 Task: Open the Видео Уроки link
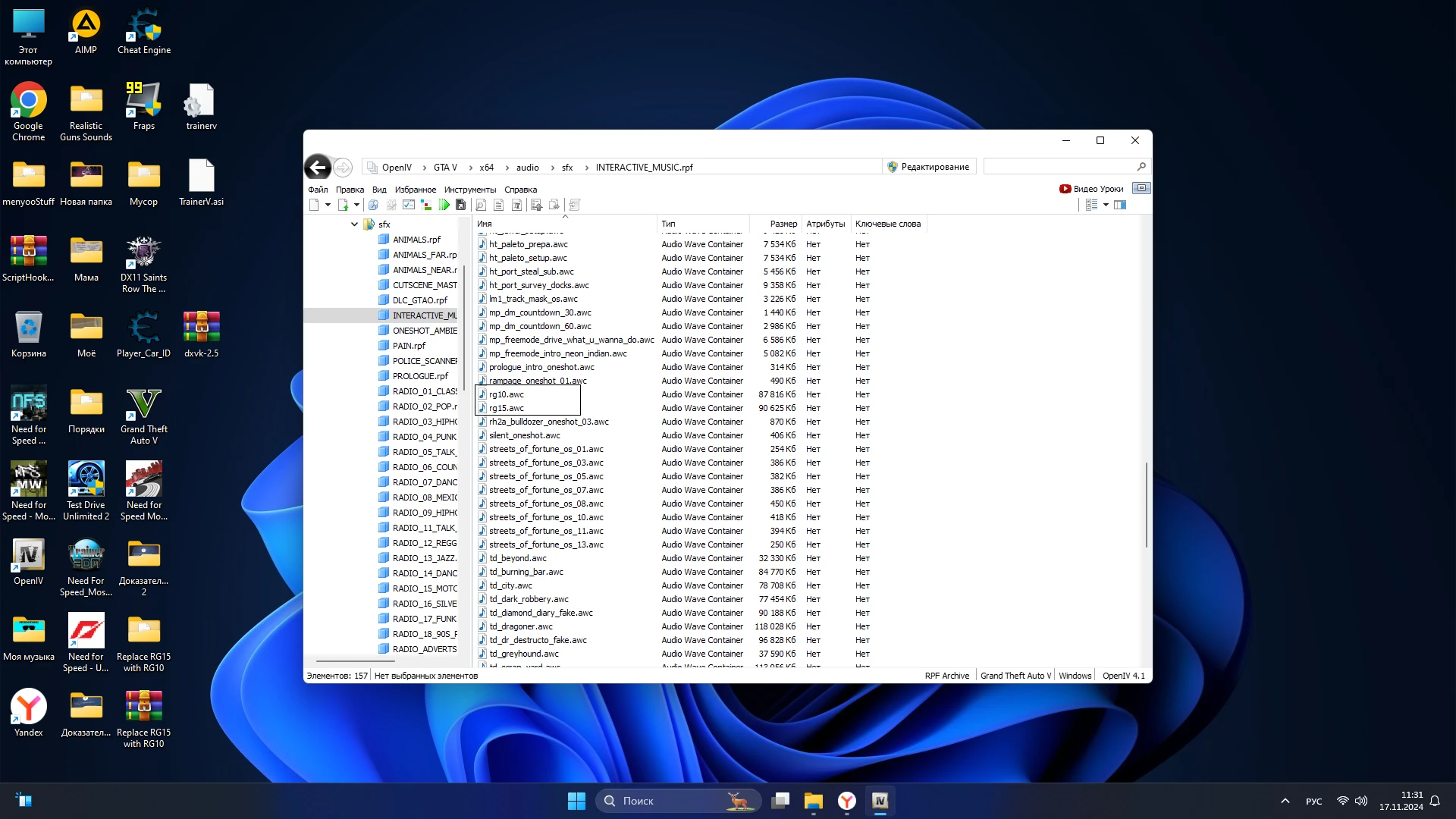tap(1092, 189)
